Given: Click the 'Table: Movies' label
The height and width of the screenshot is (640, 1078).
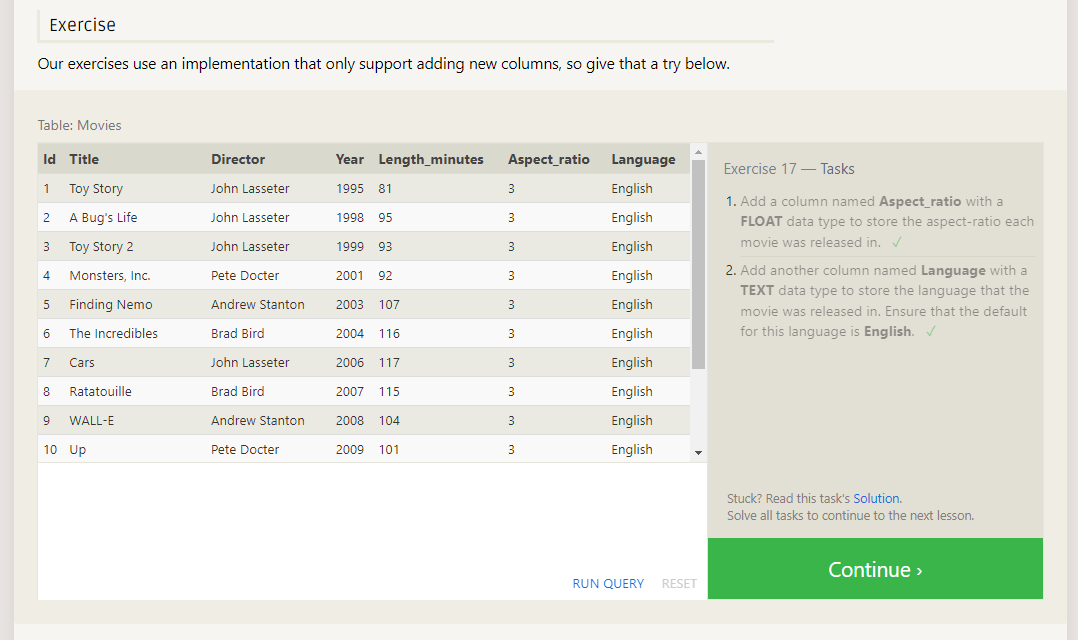Looking at the screenshot, I should tap(79, 125).
